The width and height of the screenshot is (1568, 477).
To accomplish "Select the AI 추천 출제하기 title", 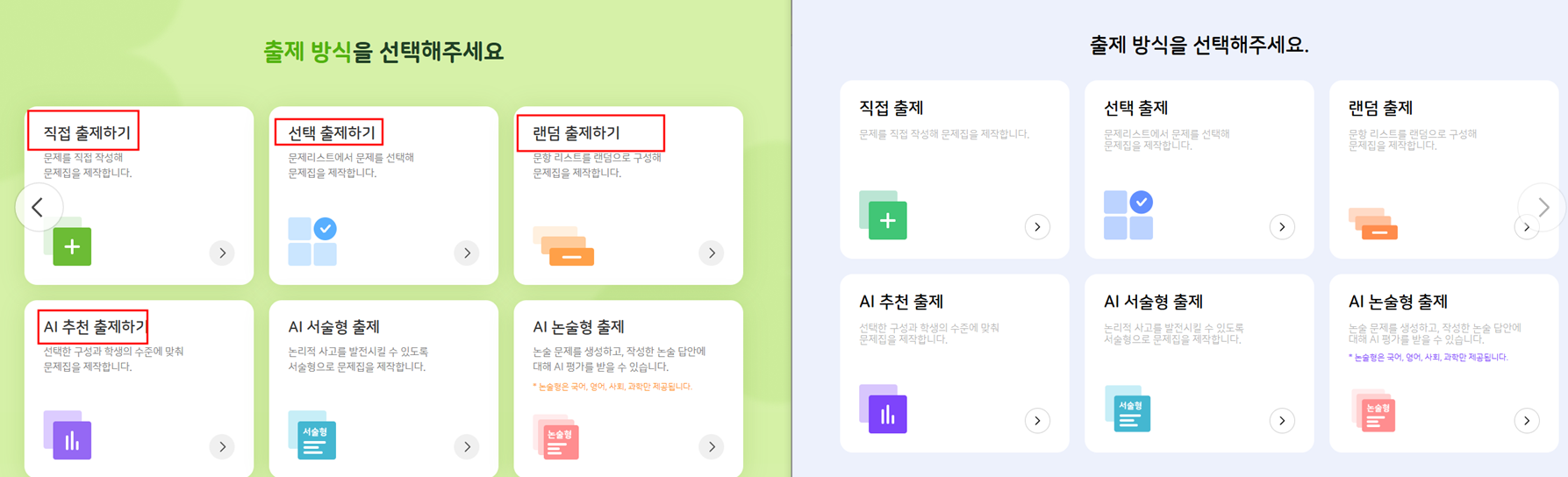I will click(x=94, y=327).
